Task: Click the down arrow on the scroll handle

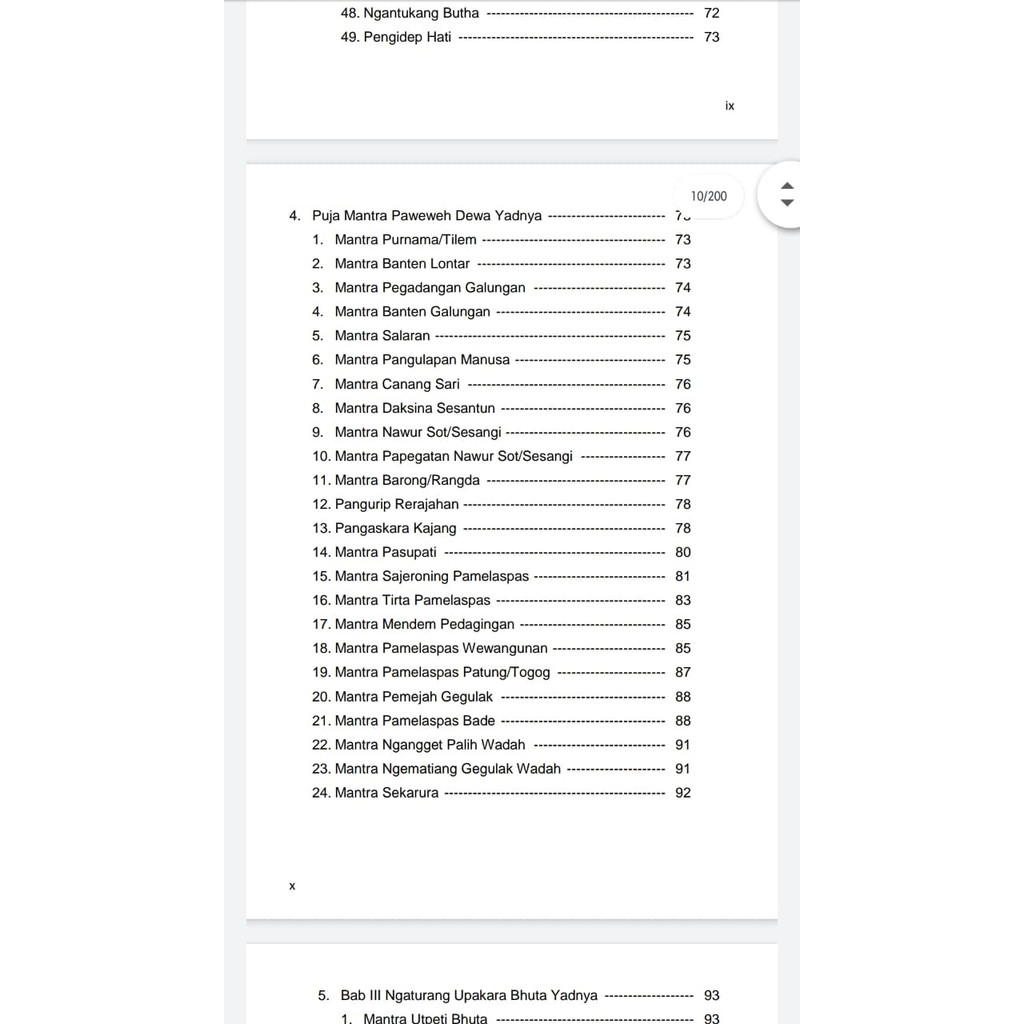Action: (787, 203)
